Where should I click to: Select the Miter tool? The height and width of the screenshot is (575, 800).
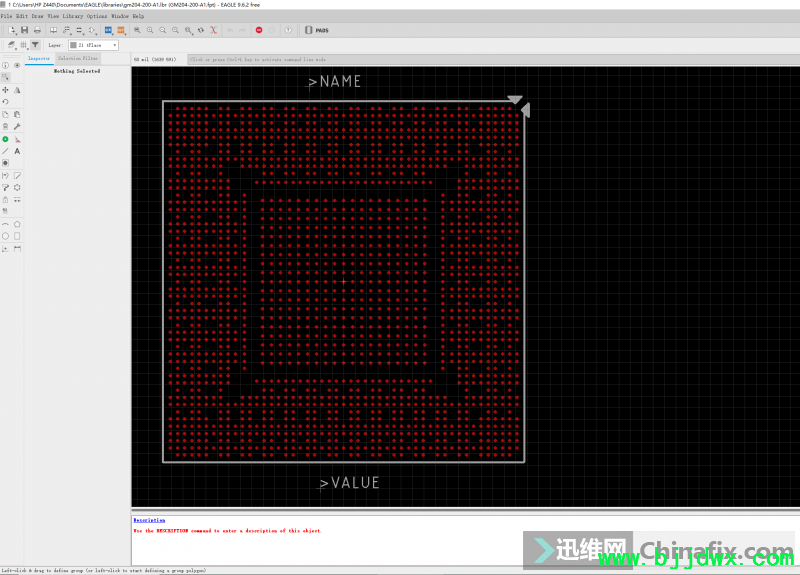17,176
